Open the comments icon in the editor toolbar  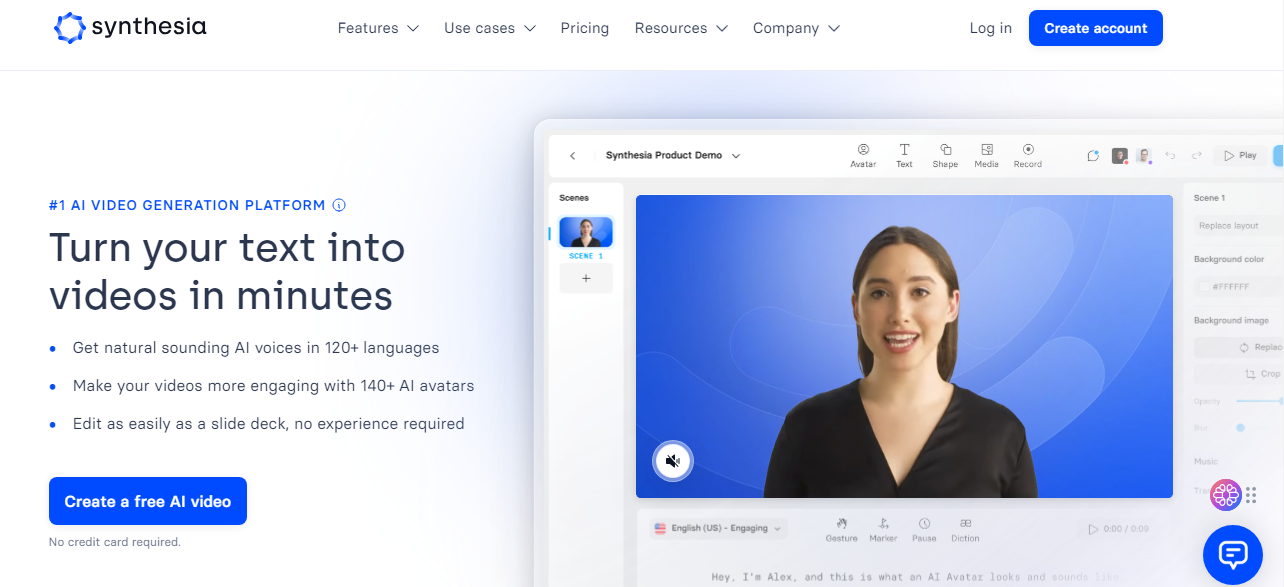(x=1093, y=156)
